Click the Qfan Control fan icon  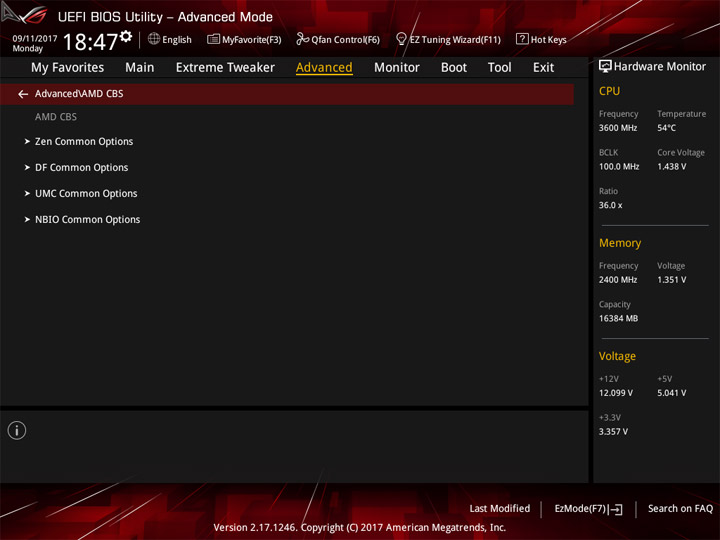click(x=302, y=39)
